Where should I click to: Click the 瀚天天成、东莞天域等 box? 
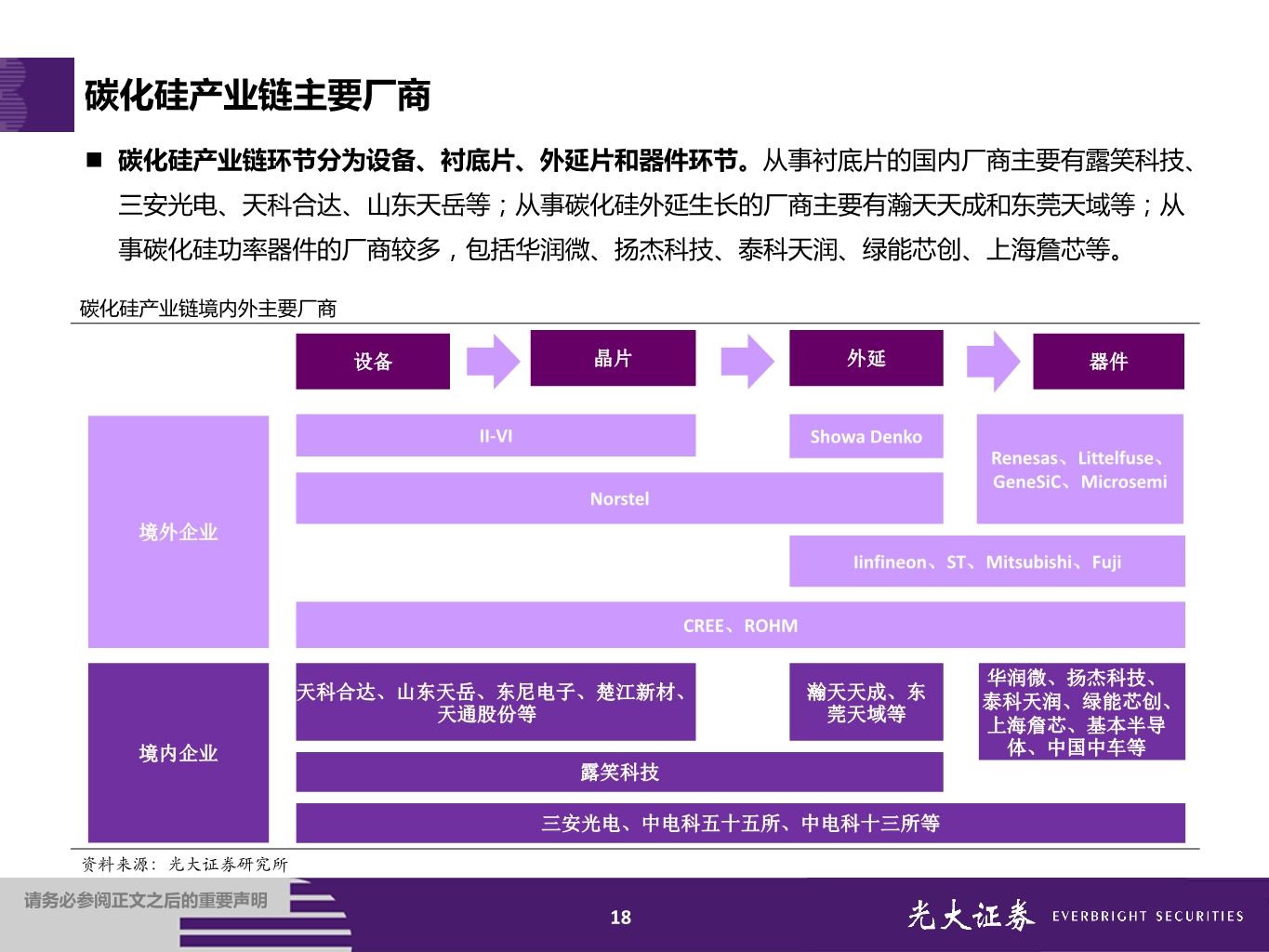[x=866, y=703]
